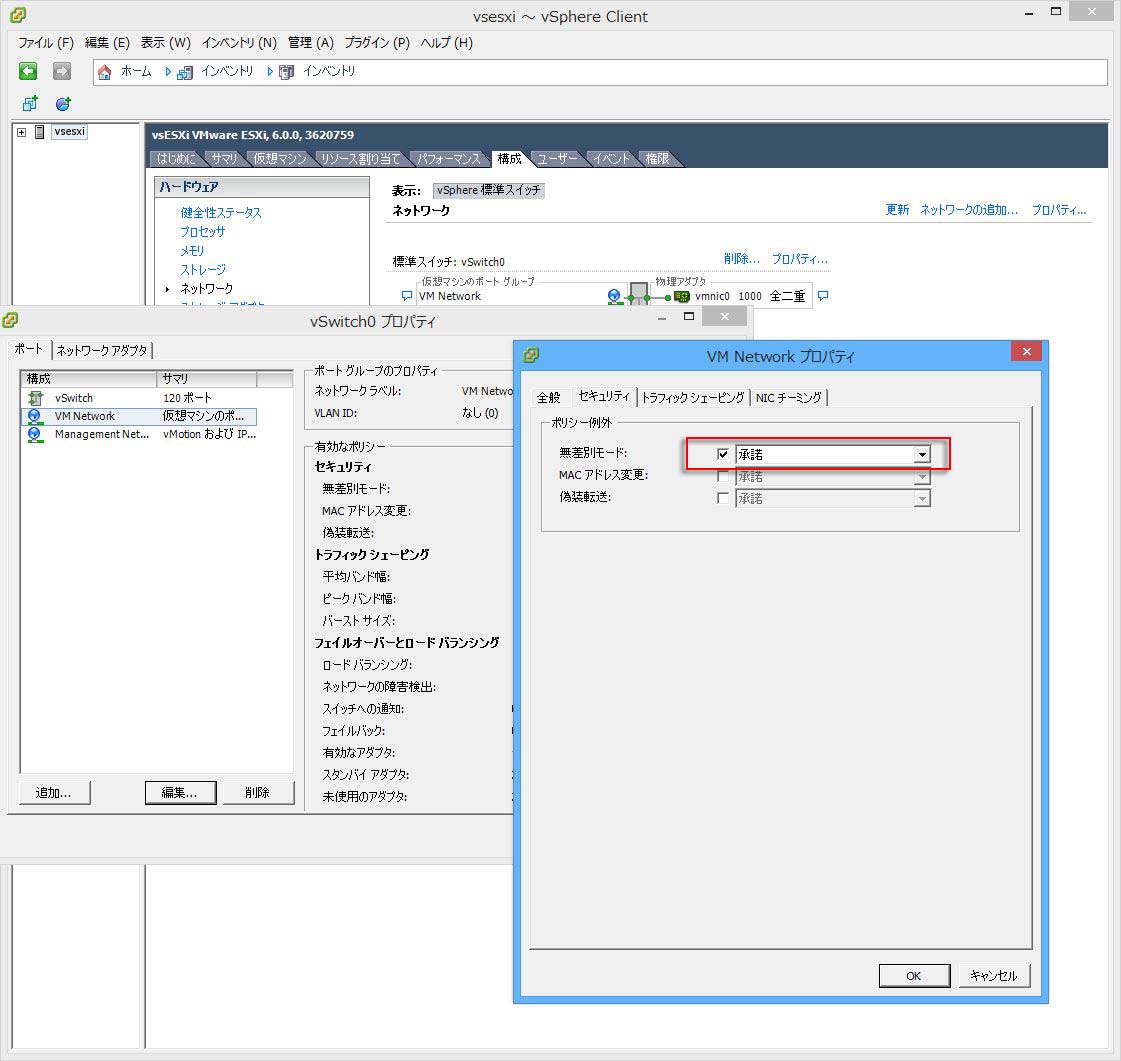The image size is (1121, 1061).
Task: Switch to the NIC チーミング tab
Action: pyautogui.click(x=789, y=398)
